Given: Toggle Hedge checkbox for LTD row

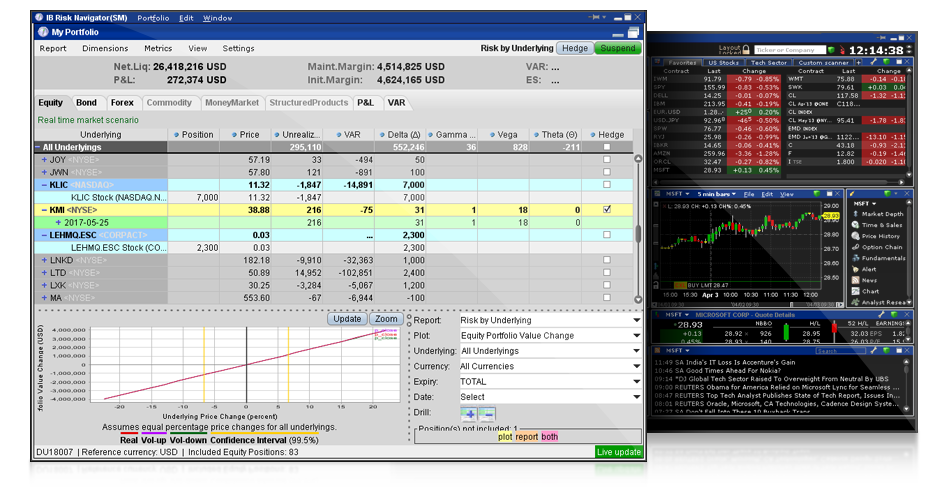Looking at the screenshot, I should [607, 273].
